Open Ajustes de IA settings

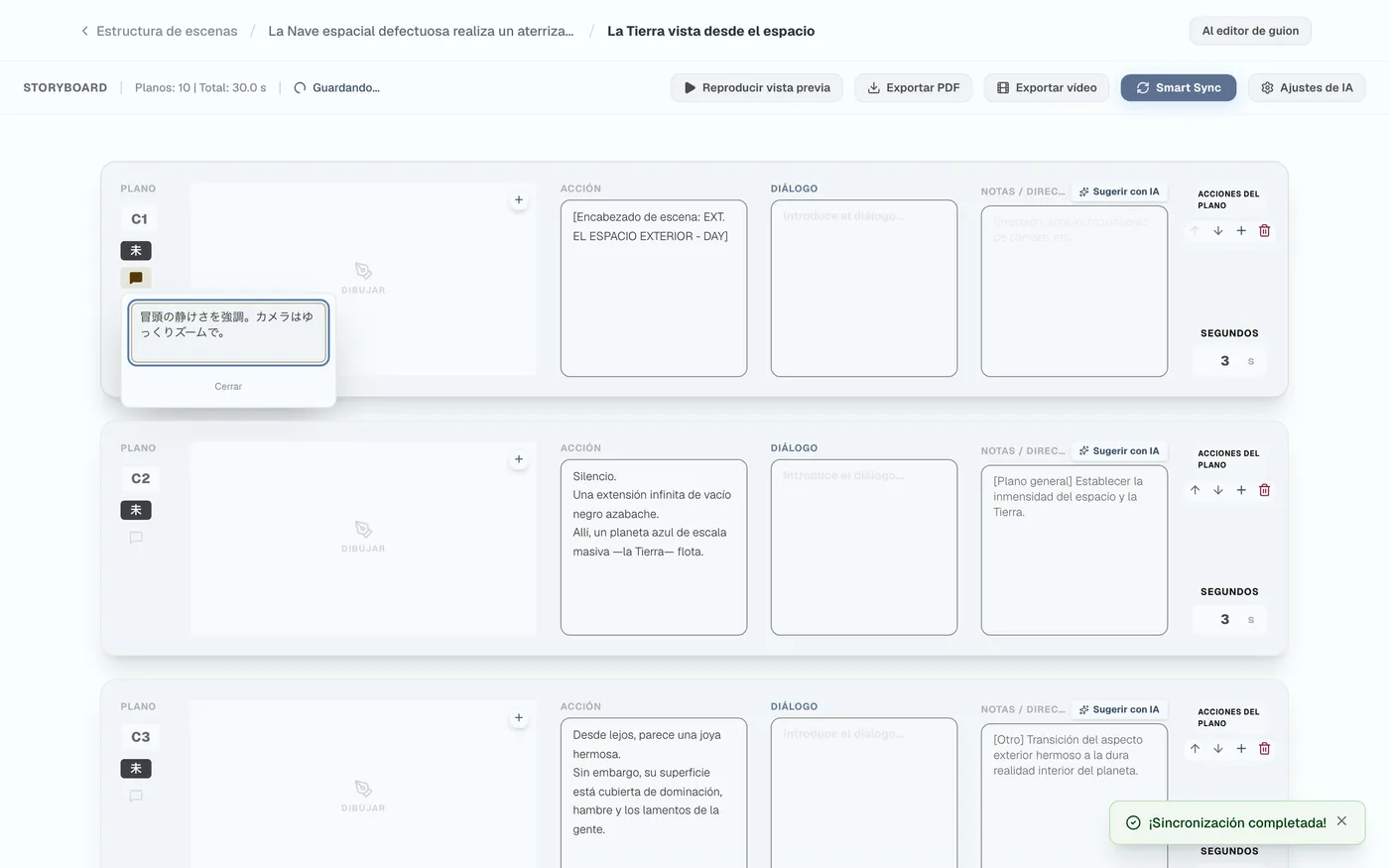click(x=1307, y=87)
